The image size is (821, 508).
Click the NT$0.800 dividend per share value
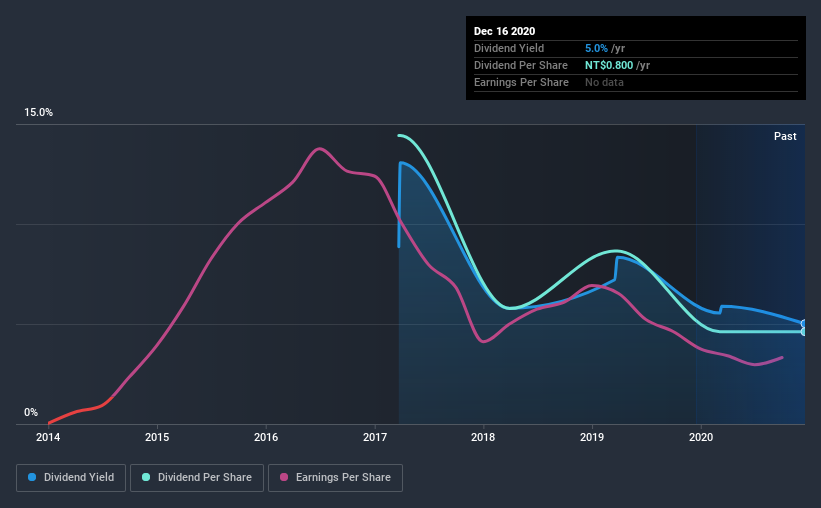[609, 65]
